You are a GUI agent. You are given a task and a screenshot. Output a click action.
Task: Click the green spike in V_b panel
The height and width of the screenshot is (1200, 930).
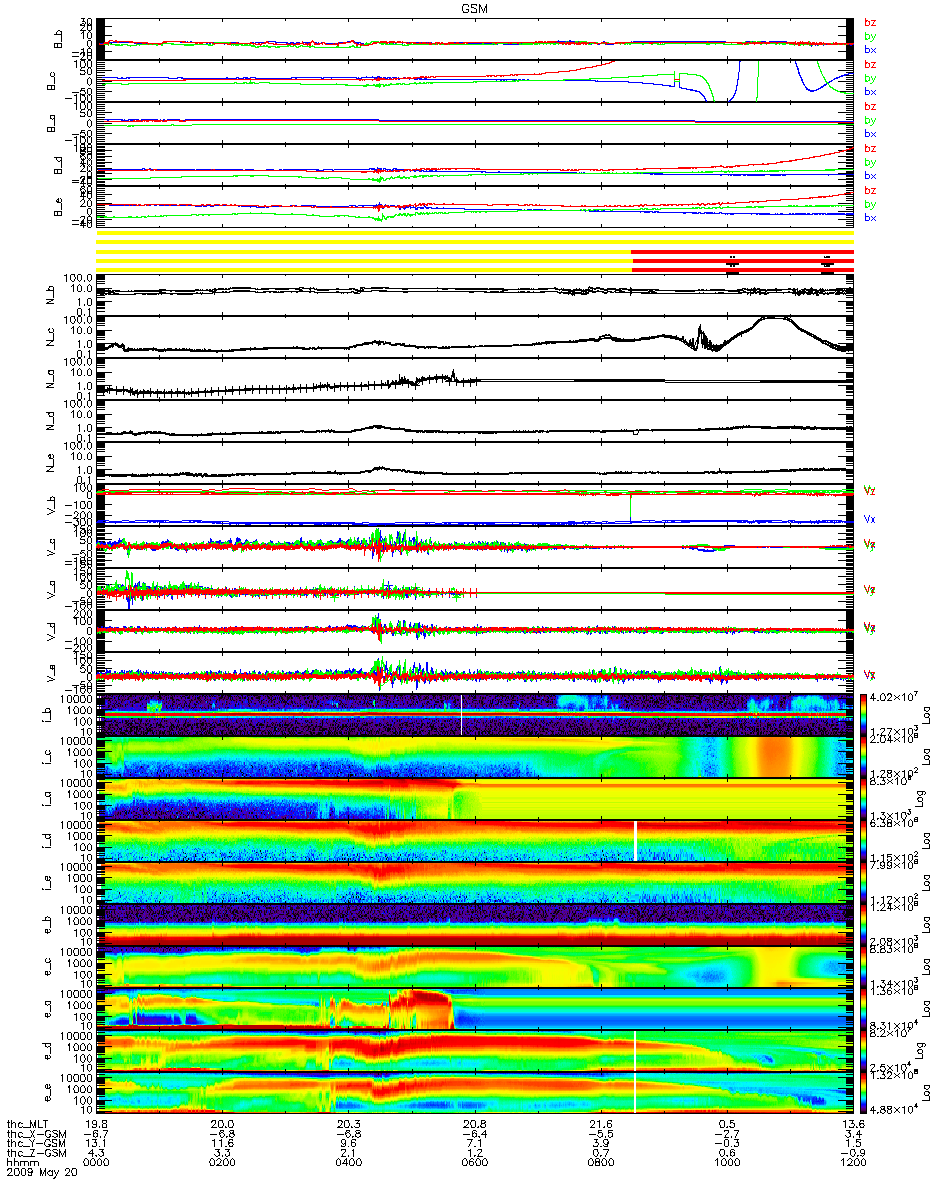pos(630,506)
